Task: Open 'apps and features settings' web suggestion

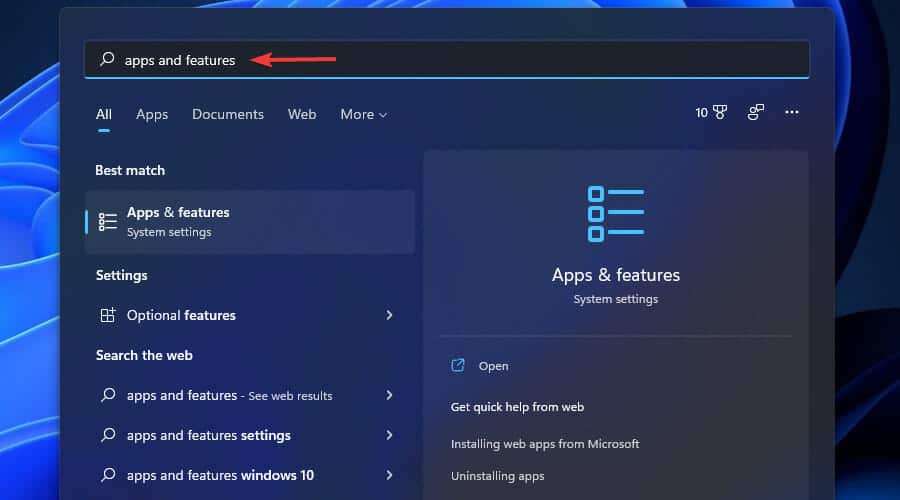Action: [250, 435]
